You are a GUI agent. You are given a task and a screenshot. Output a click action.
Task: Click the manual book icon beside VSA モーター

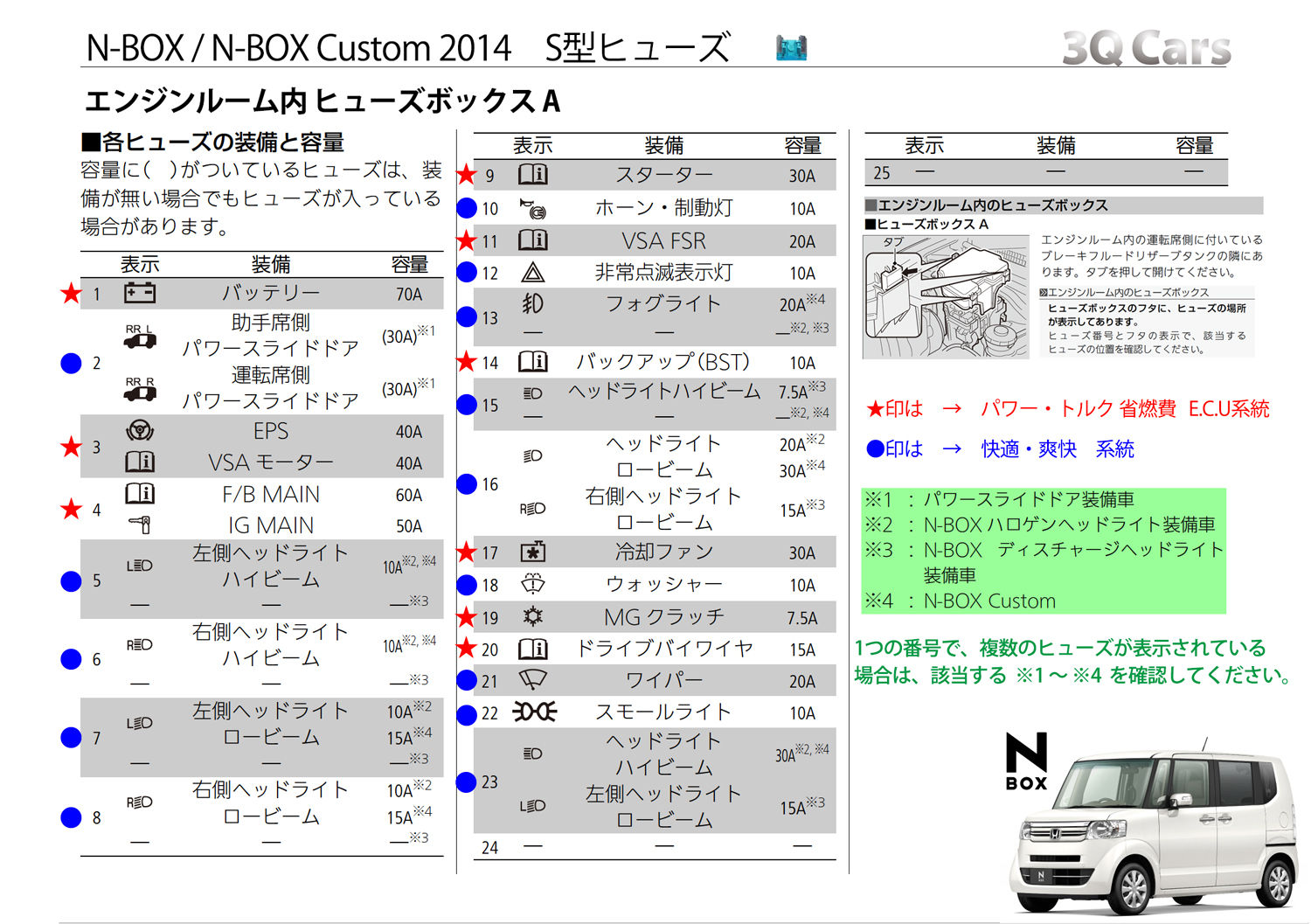[x=140, y=462]
